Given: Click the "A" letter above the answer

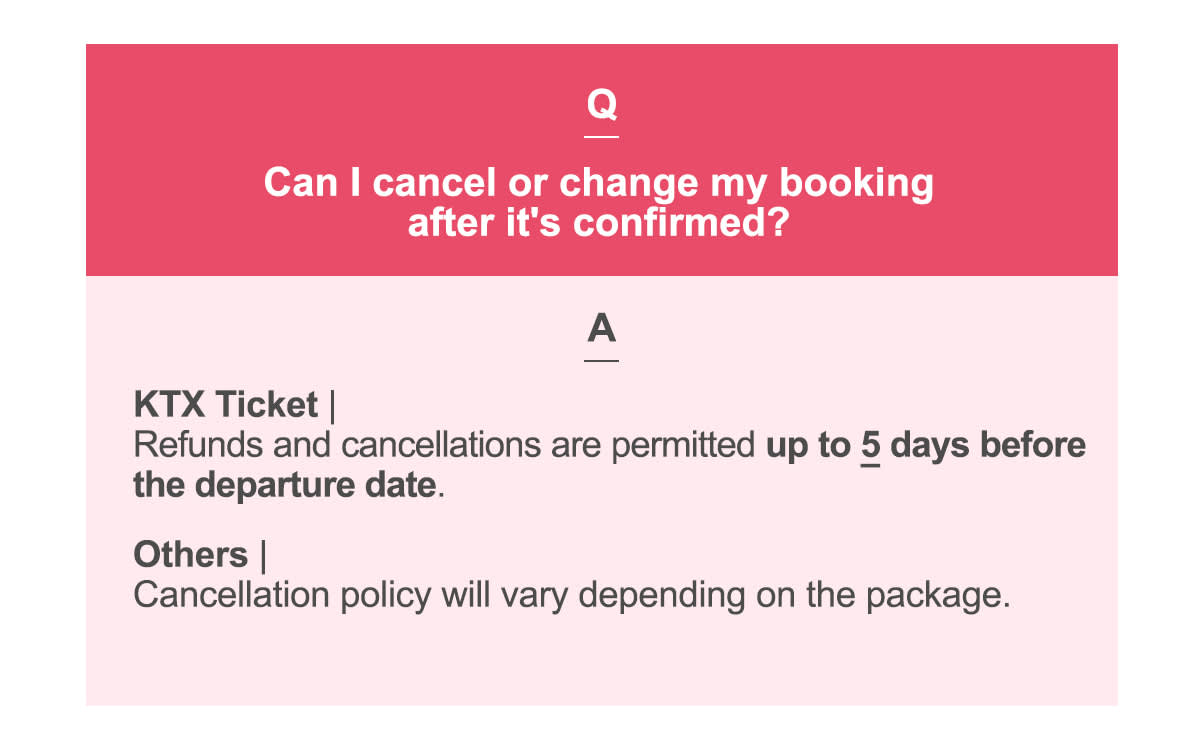Looking at the screenshot, I should click(601, 328).
